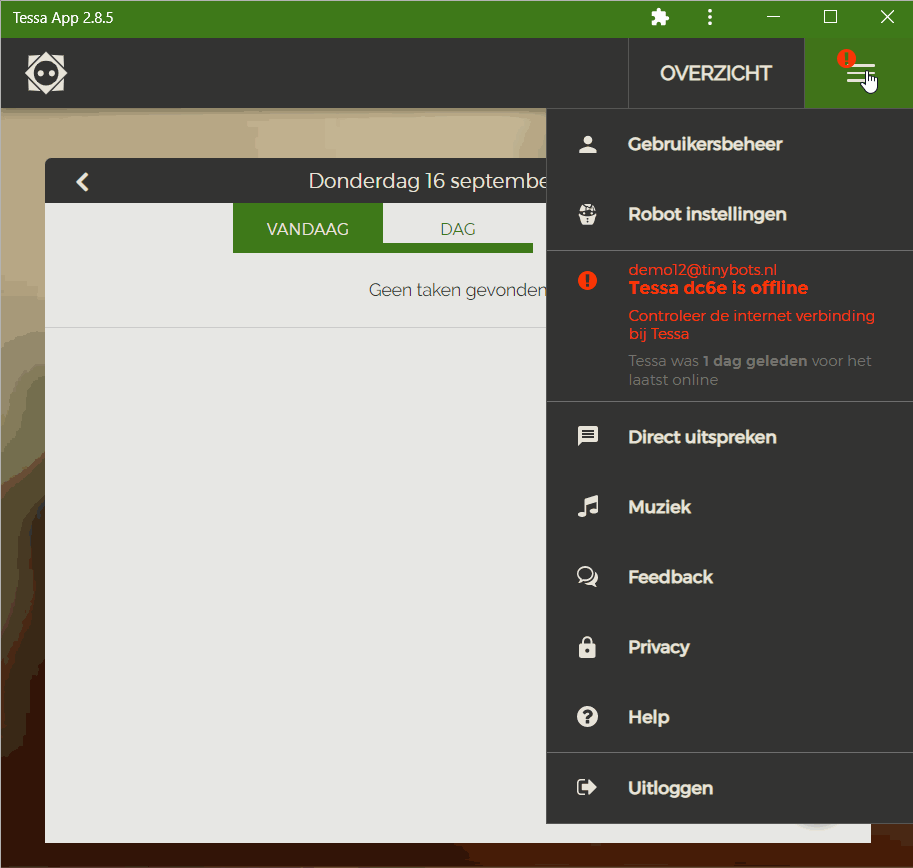
Task: Click the Gebruikersbeheer person icon
Action: pos(588,144)
